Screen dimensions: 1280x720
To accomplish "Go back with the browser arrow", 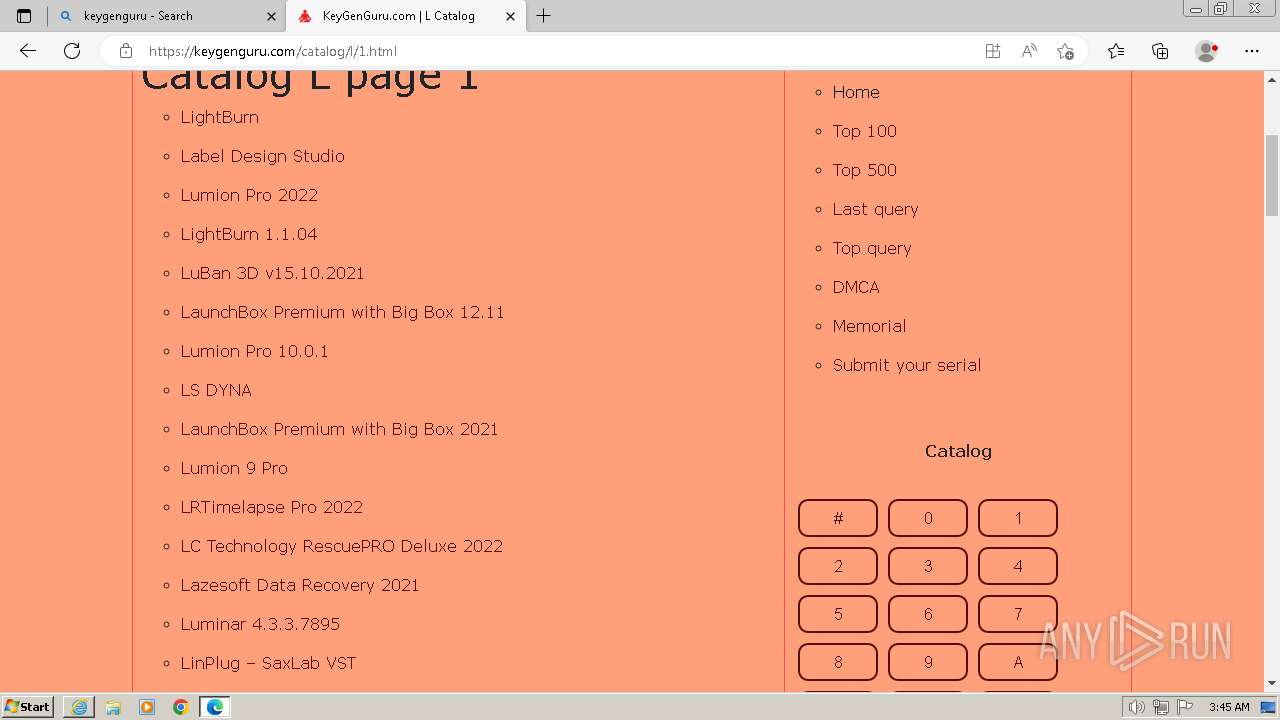I will pyautogui.click(x=28, y=51).
